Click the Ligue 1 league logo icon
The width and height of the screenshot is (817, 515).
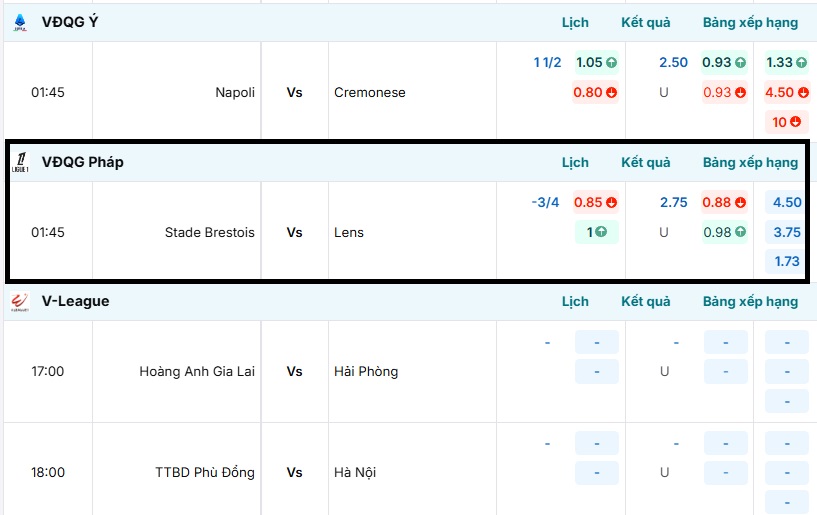tap(20, 162)
